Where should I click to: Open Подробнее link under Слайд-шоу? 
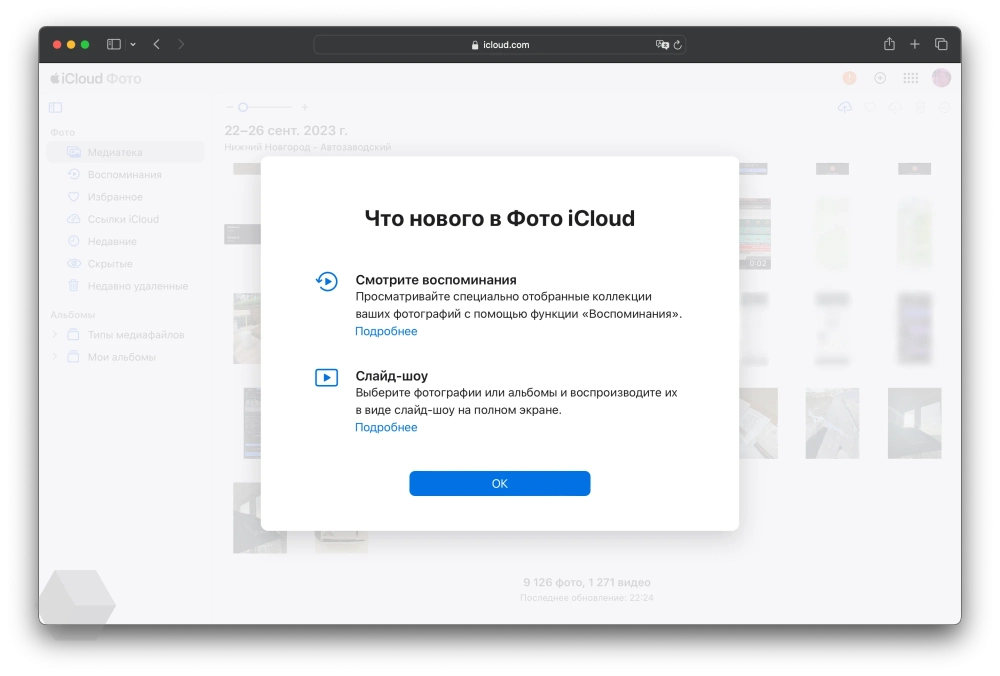coord(386,427)
